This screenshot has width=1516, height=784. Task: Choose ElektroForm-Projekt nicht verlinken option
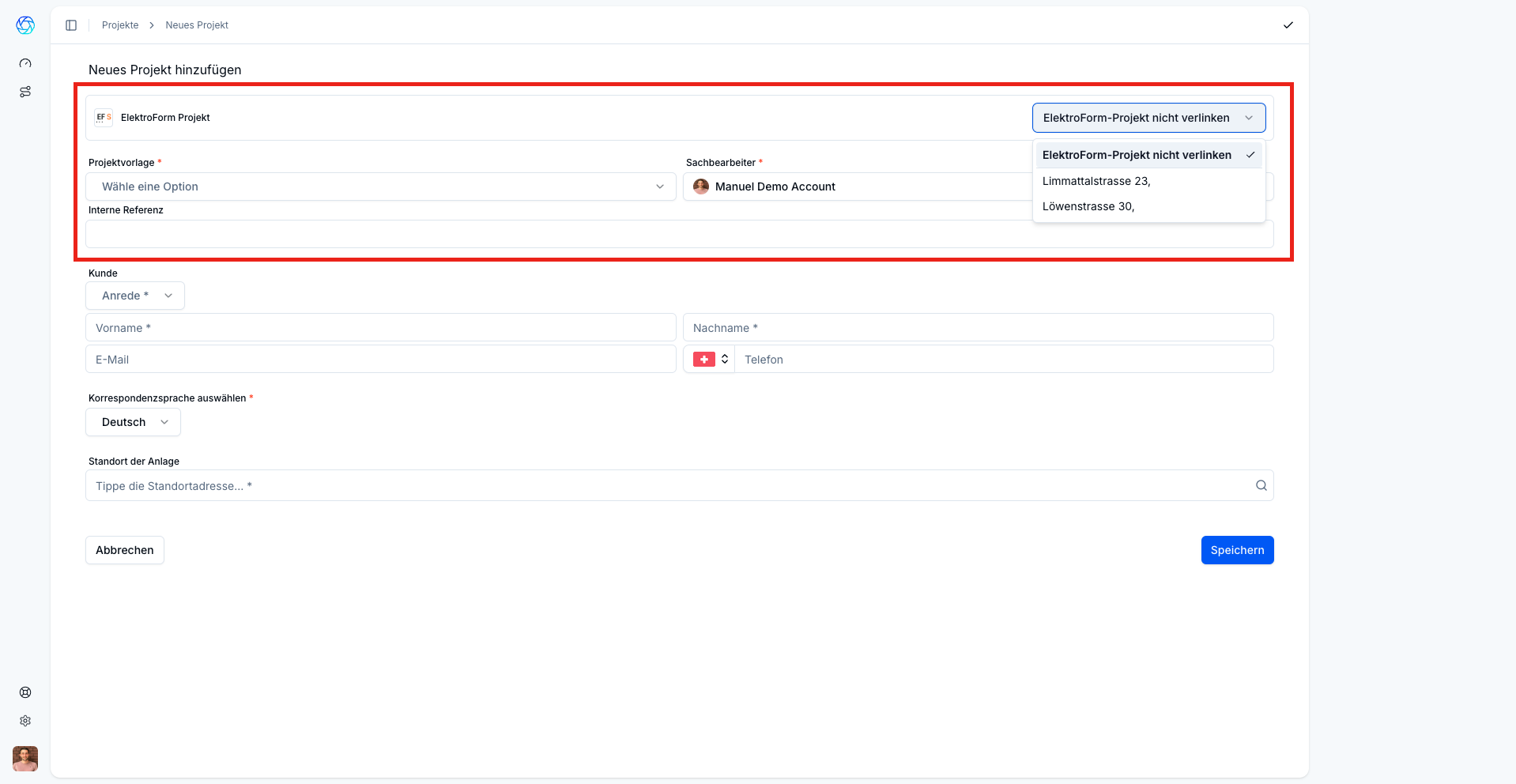click(1137, 155)
